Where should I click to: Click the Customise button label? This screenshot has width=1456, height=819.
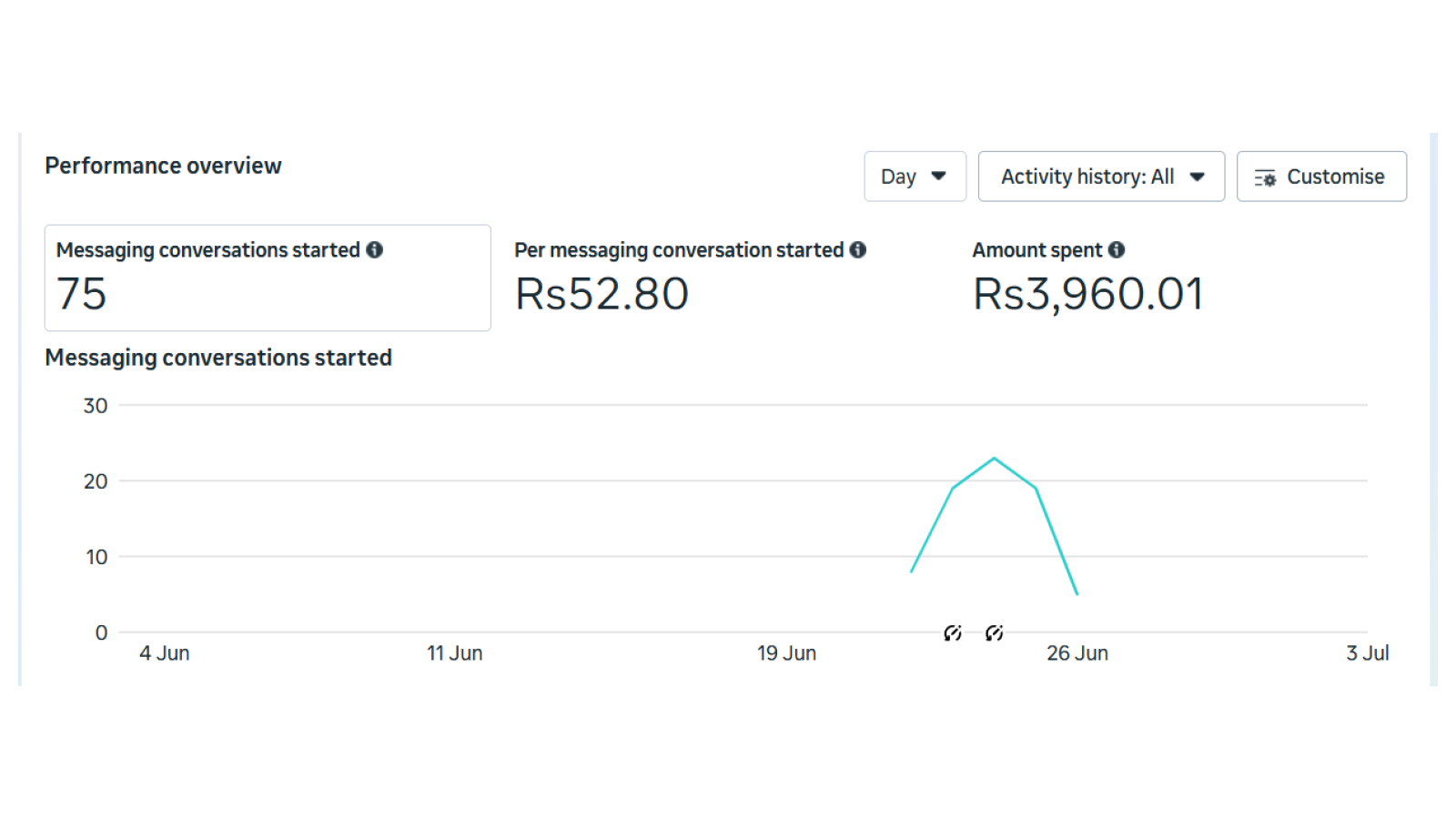pos(1336,177)
